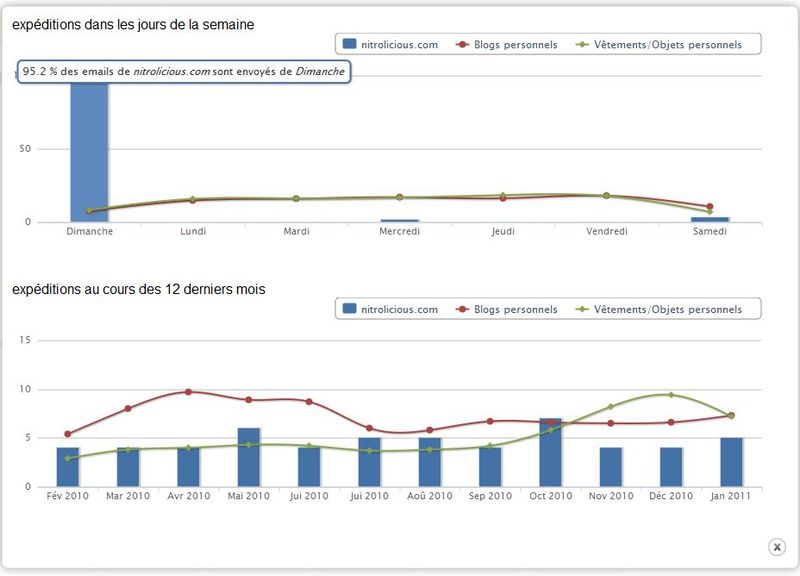
Task: Select the Nov 2010 blue bar
Action: click(611, 467)
